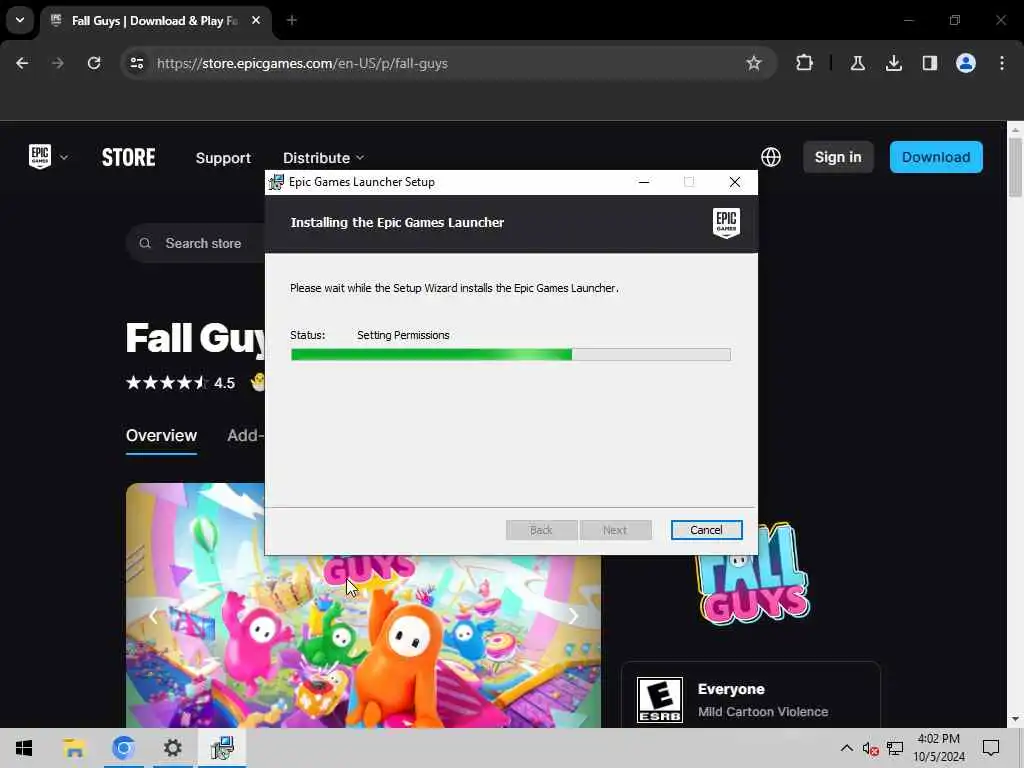Show previous carousel image arrow
The width and height of the screenshot is (1024, 768).
tap(153, 616)
